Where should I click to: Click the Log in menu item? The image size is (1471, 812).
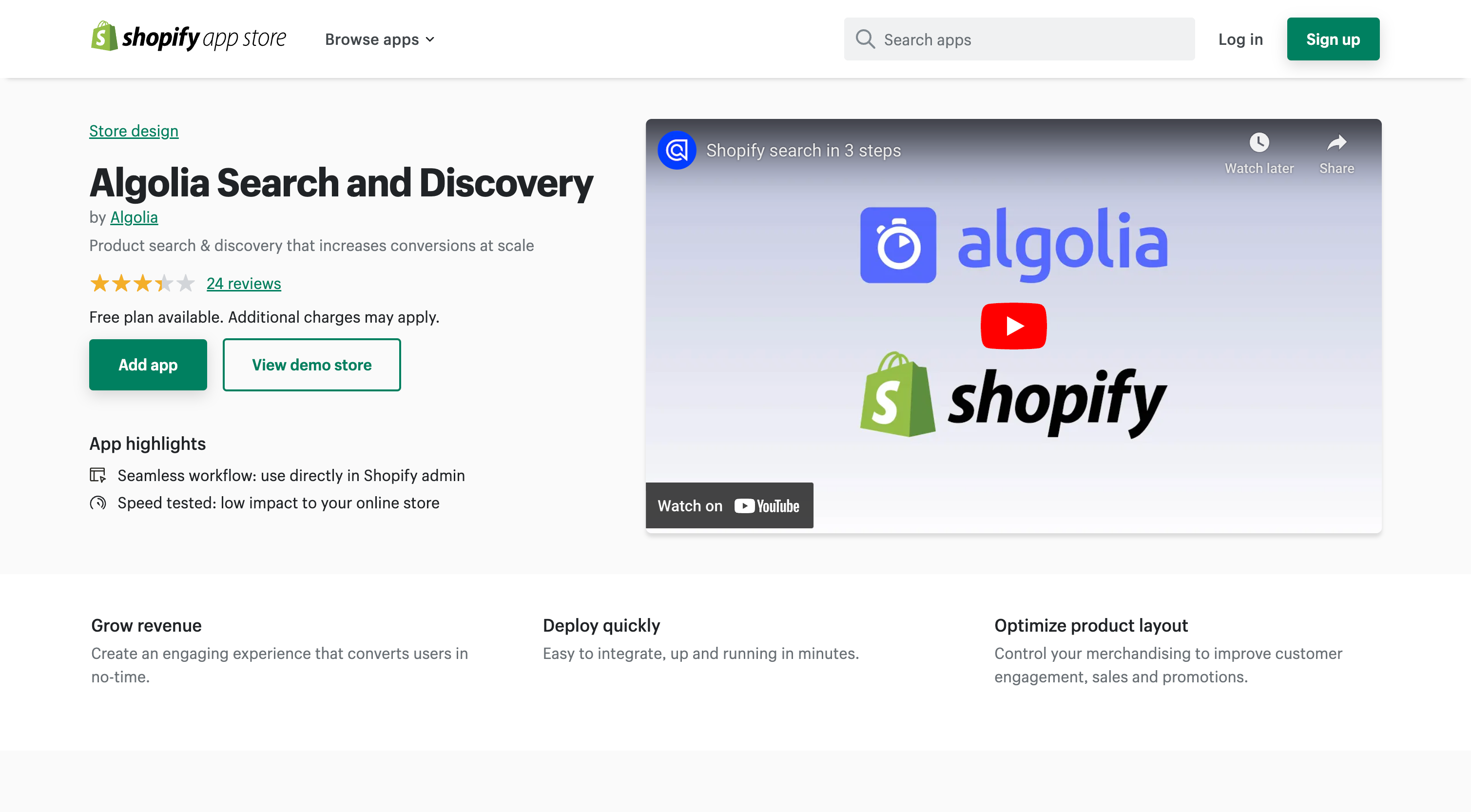coord(1240,39)
